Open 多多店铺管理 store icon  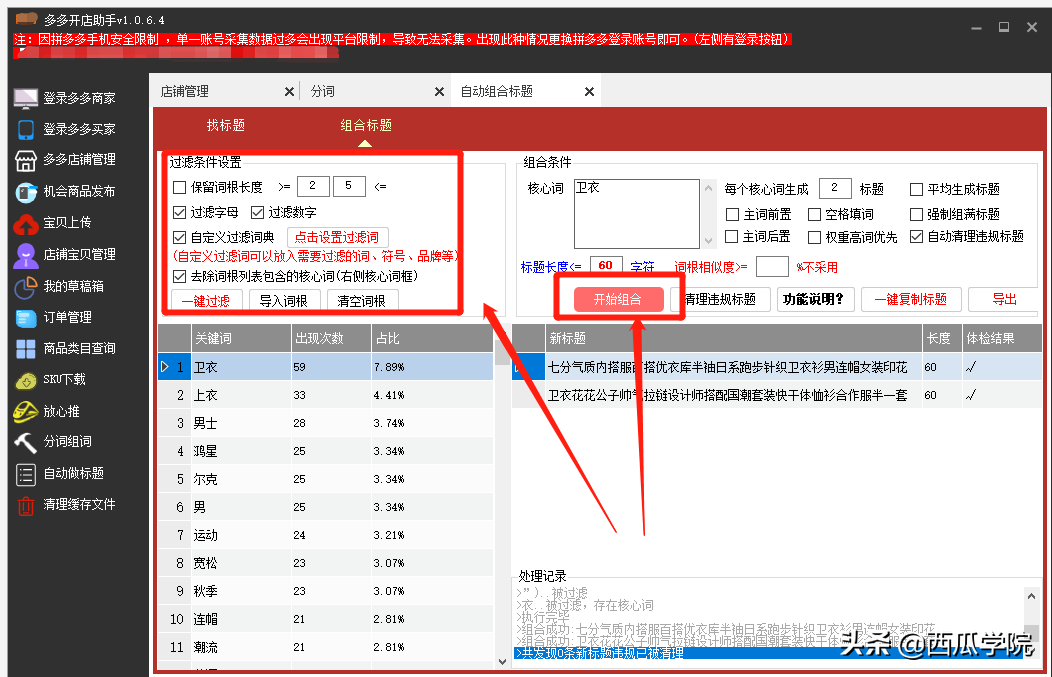click(x=25, y=160)
